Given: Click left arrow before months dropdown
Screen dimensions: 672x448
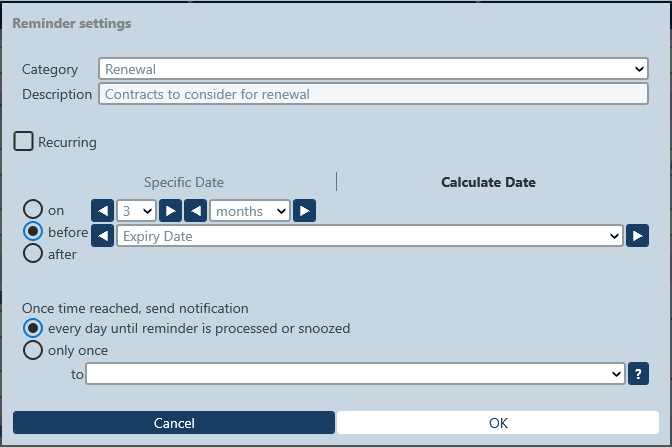Looking at the screenshot, I should [x=197, y=211].
